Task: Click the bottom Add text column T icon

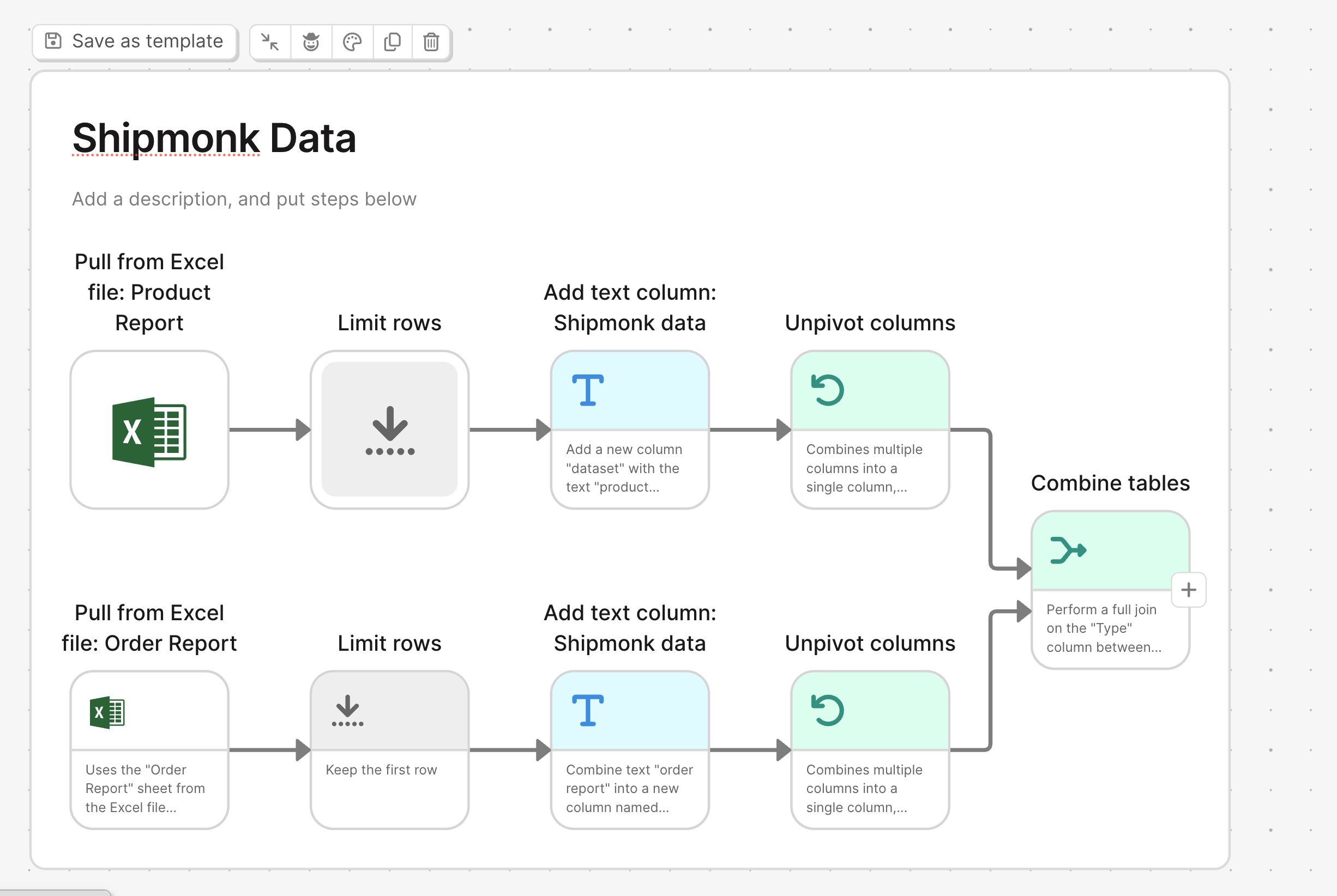Action: click(x=588, y=710)
